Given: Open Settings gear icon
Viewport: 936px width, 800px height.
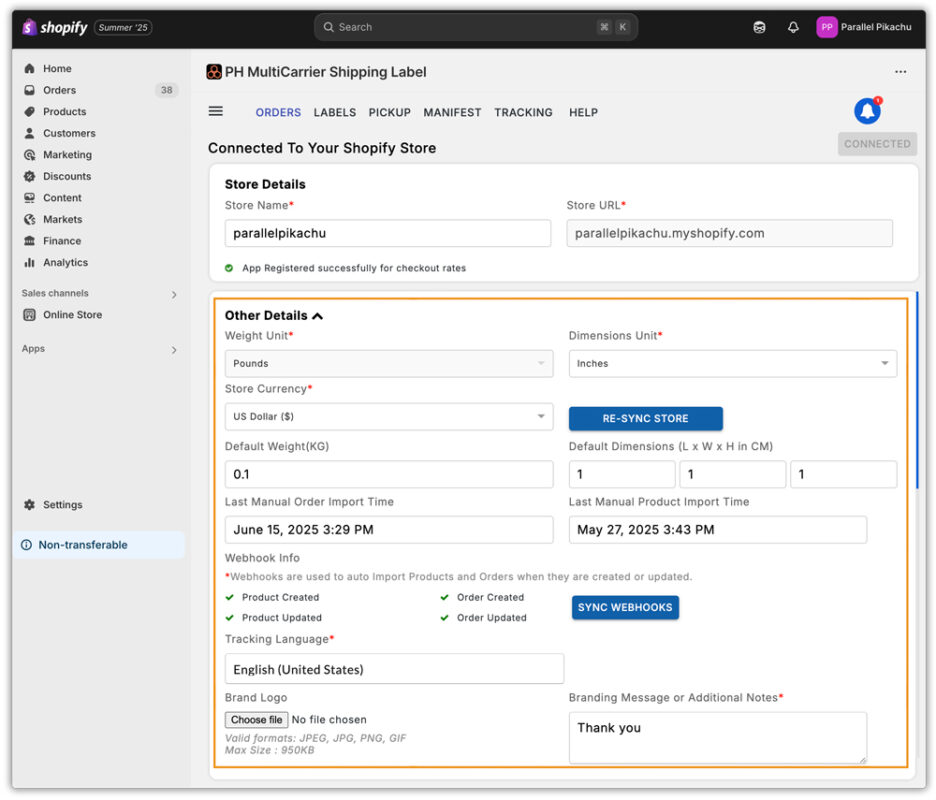Looking at the screenshot, I should 29,504.
